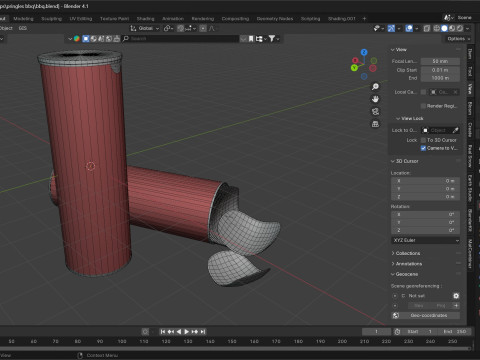Switch to the Modeling workspace tab
Image resolution: width=480 pixels, height=360 pixels.
point(23,19)
